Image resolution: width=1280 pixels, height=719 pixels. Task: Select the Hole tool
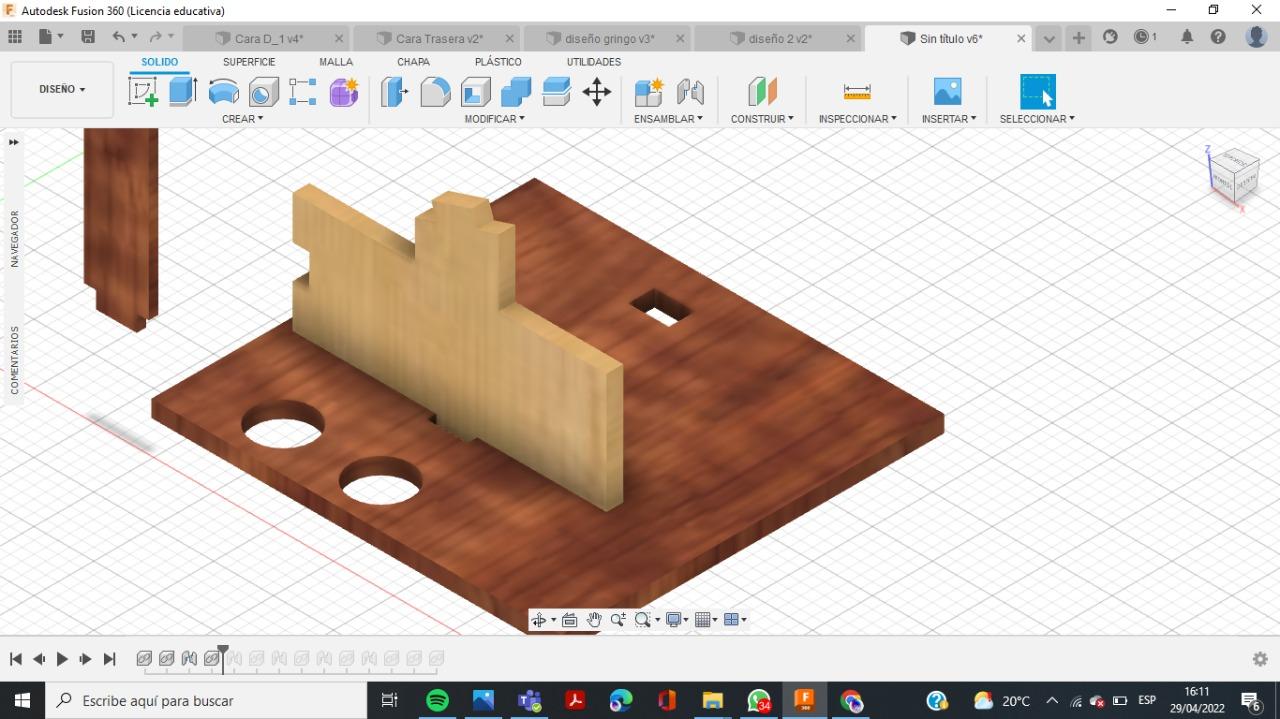point(263,93)
